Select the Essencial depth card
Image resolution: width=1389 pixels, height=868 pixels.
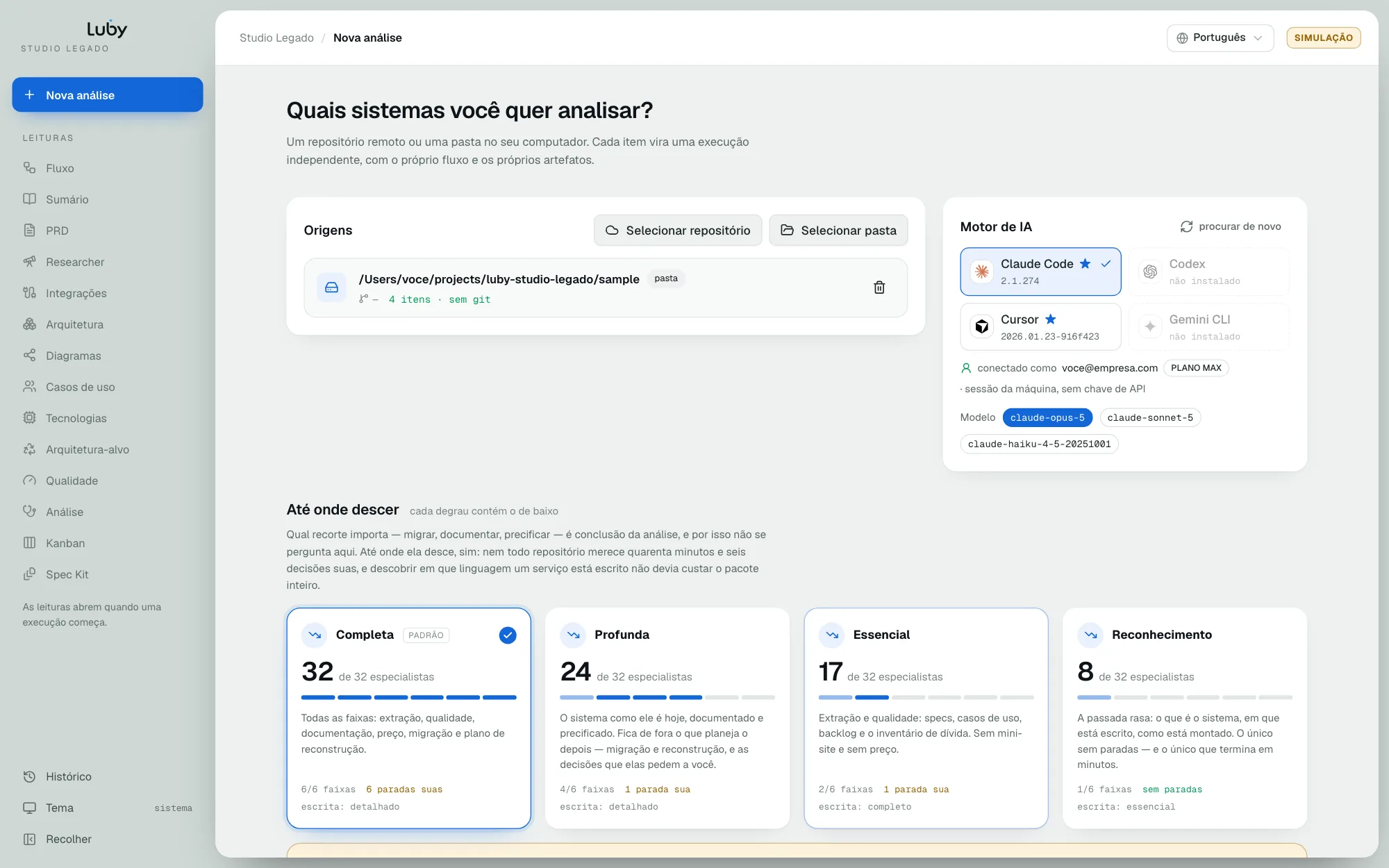pos(926,718)
